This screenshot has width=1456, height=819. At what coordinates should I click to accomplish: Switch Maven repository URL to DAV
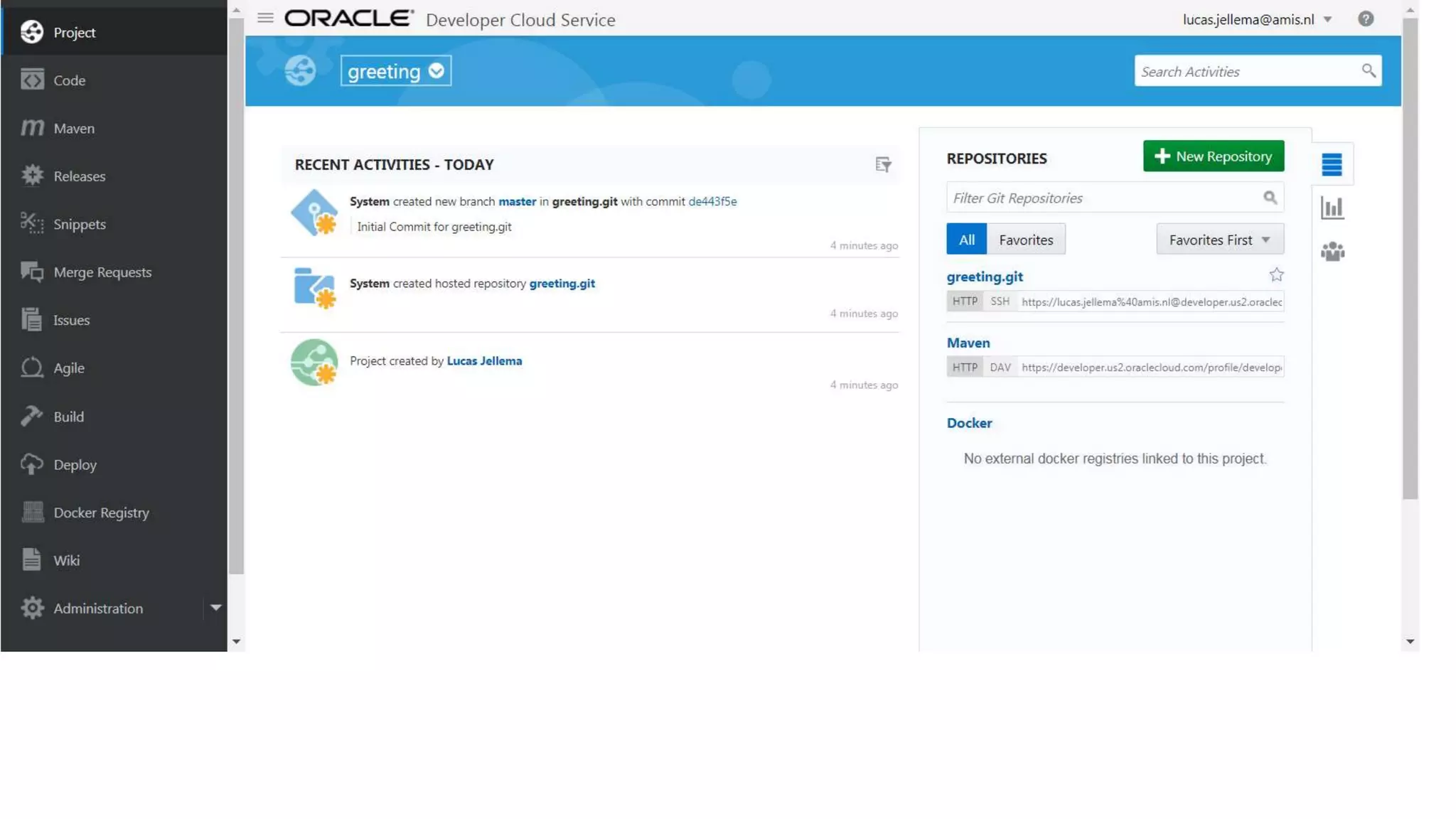coord(1000,368)
